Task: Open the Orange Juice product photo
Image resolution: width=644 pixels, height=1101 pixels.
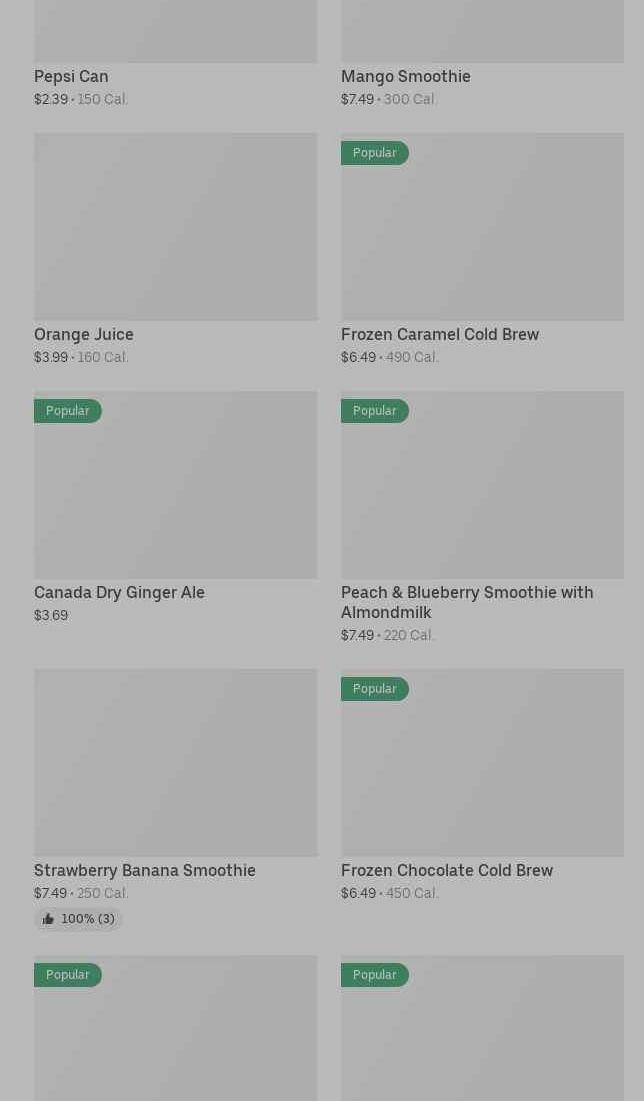Action: (175, 227)
